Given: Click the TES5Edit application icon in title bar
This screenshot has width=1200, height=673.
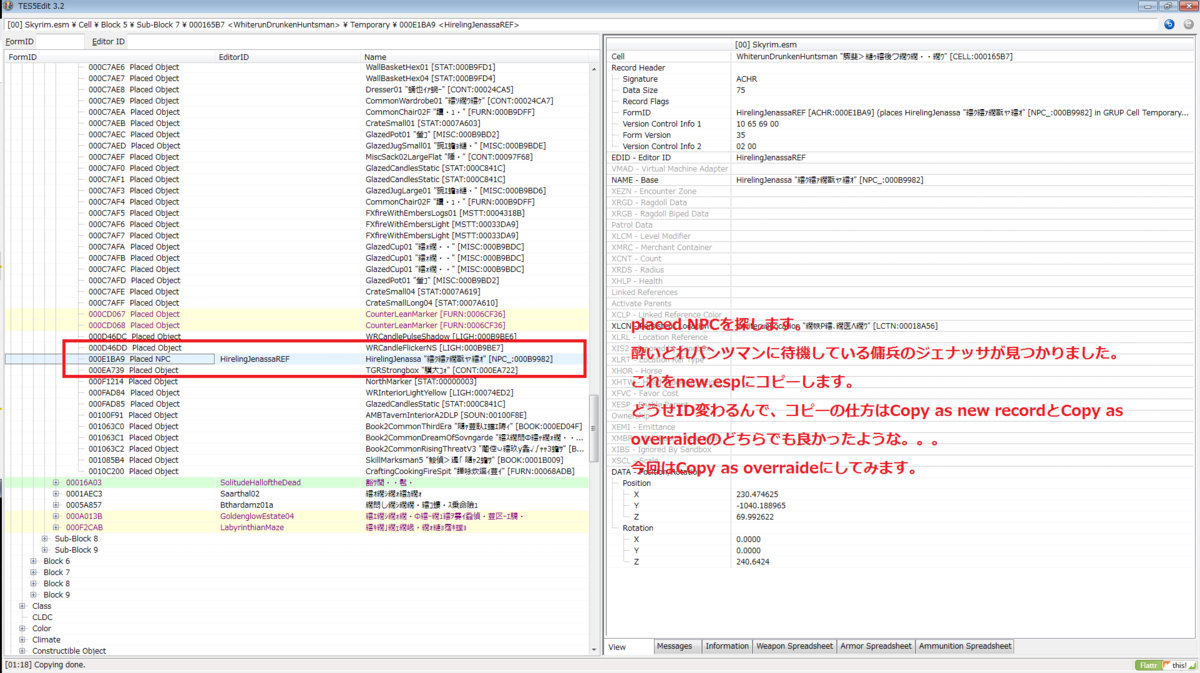Looking at the screenshot, I should (9, 6).
